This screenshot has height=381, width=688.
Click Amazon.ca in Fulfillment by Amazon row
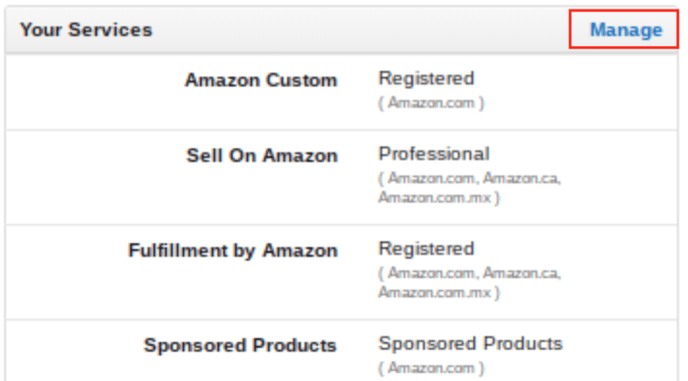pos(521,273)
